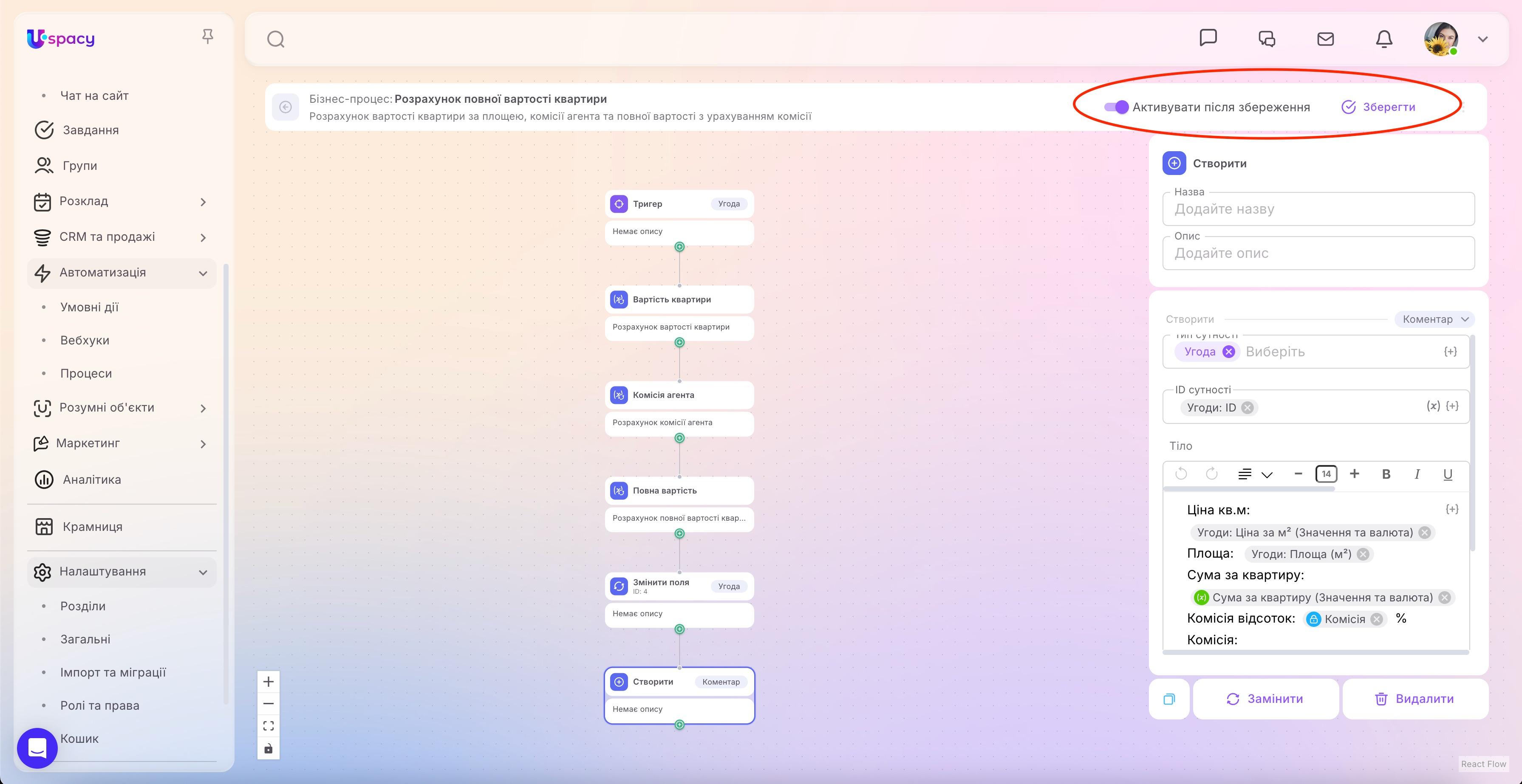Image resolution: width=1522 pixels, height=784 pixels.
Task: Expand Маркетинг chevron
Action: 203,444
